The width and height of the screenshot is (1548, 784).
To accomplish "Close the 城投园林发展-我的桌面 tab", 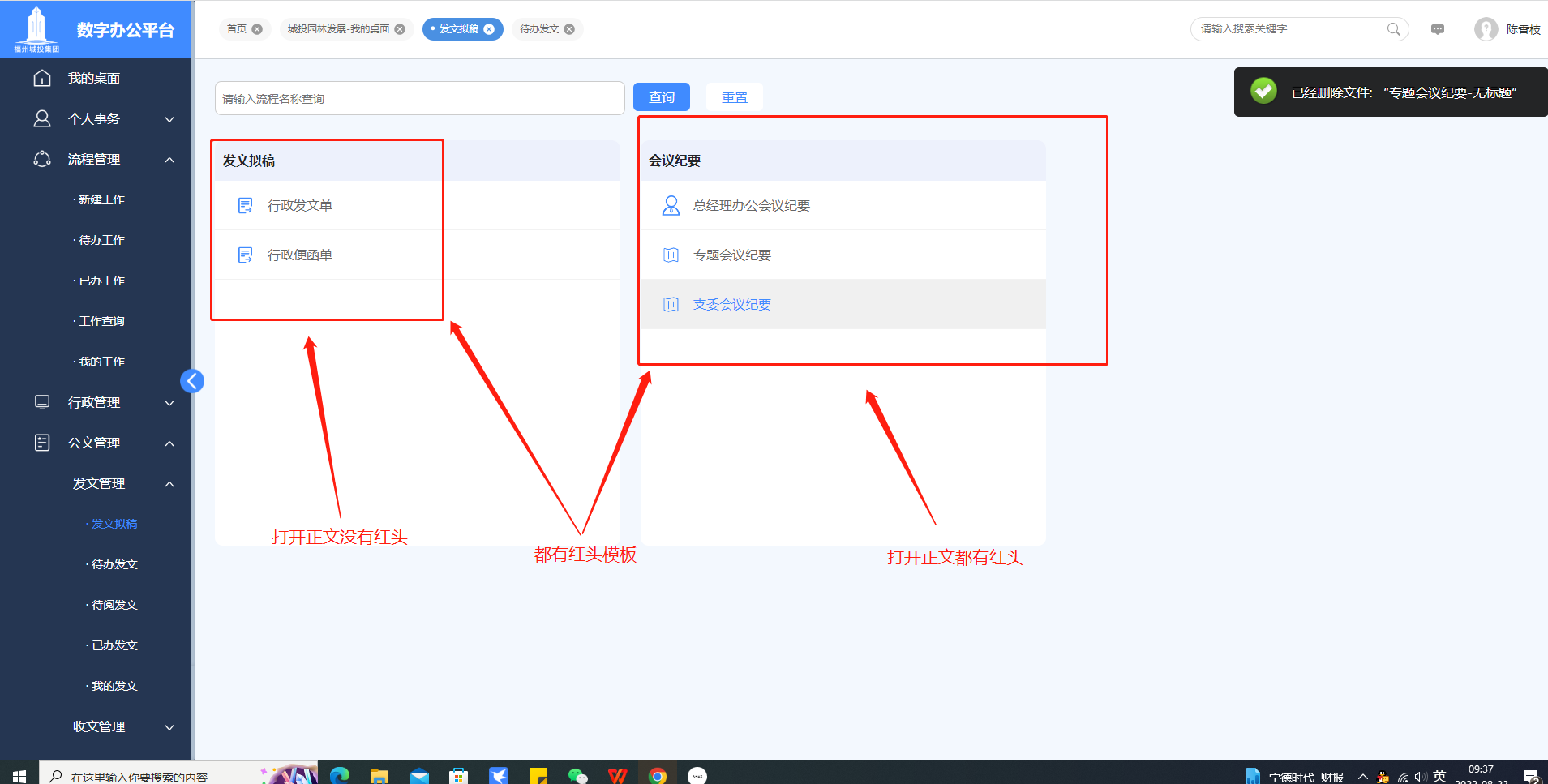I will (400, 29).
